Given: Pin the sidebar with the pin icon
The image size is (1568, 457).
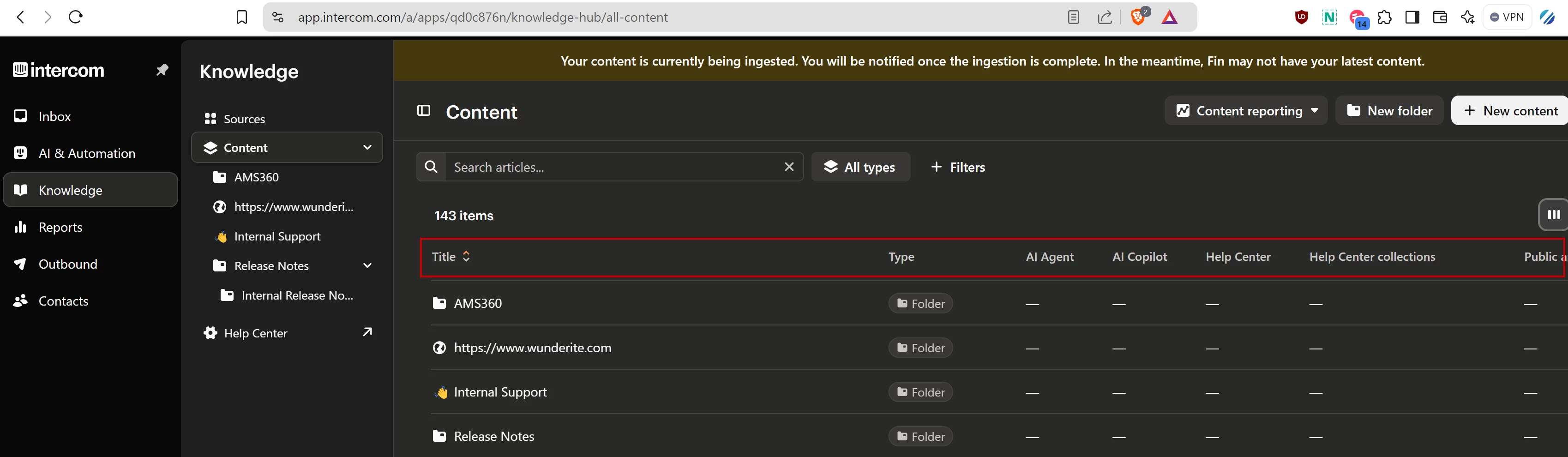Looking at the screenshot, I should [x=162, y=70].
